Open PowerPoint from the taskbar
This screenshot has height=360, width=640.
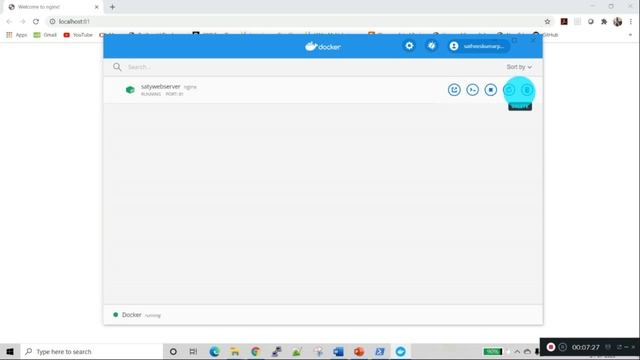coord(359,351)
